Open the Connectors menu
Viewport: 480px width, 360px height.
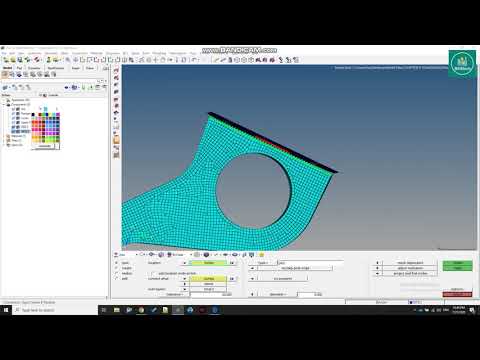coord(80,53)
